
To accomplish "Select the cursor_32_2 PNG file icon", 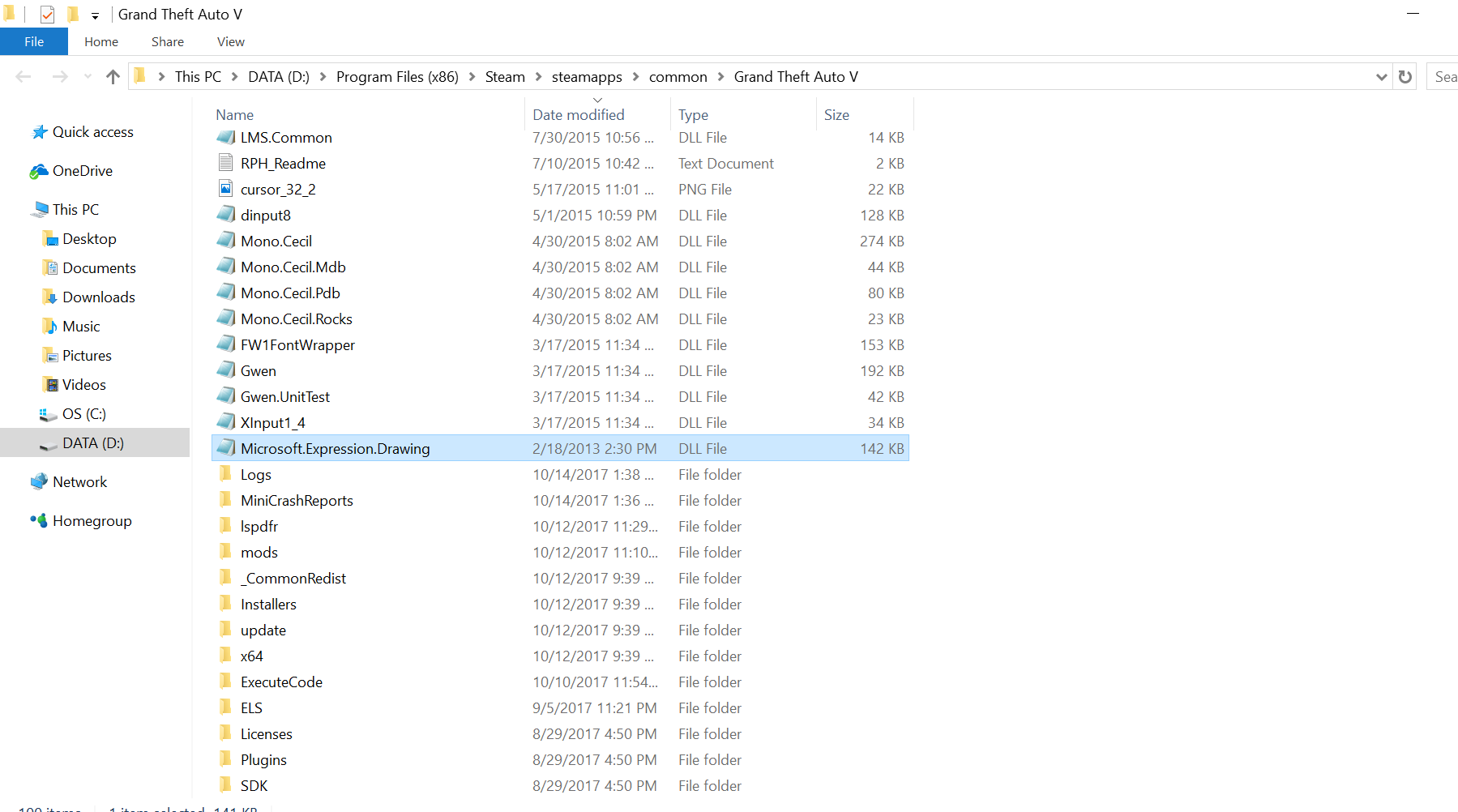I will [x=226, y=189].
